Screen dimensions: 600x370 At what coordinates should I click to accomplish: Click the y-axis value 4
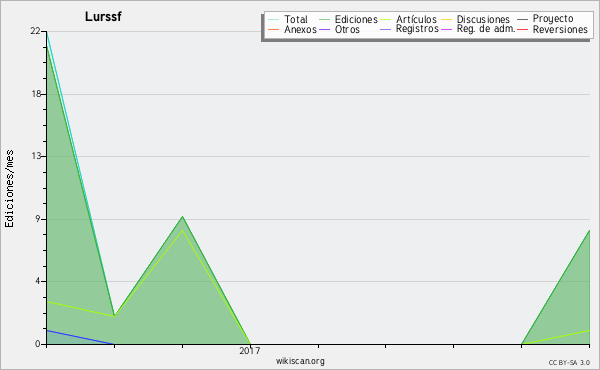coord(38,282)
